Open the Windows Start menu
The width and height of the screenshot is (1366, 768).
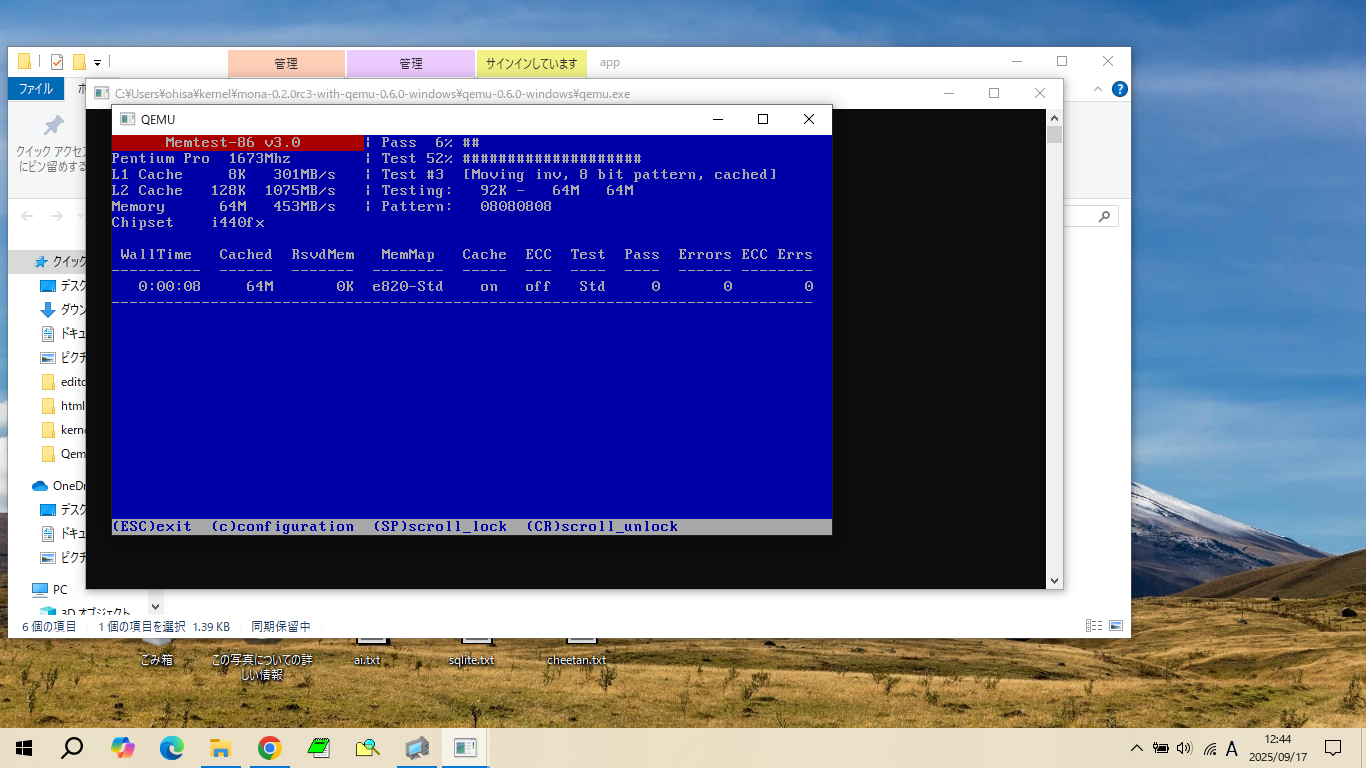(24, 748)
